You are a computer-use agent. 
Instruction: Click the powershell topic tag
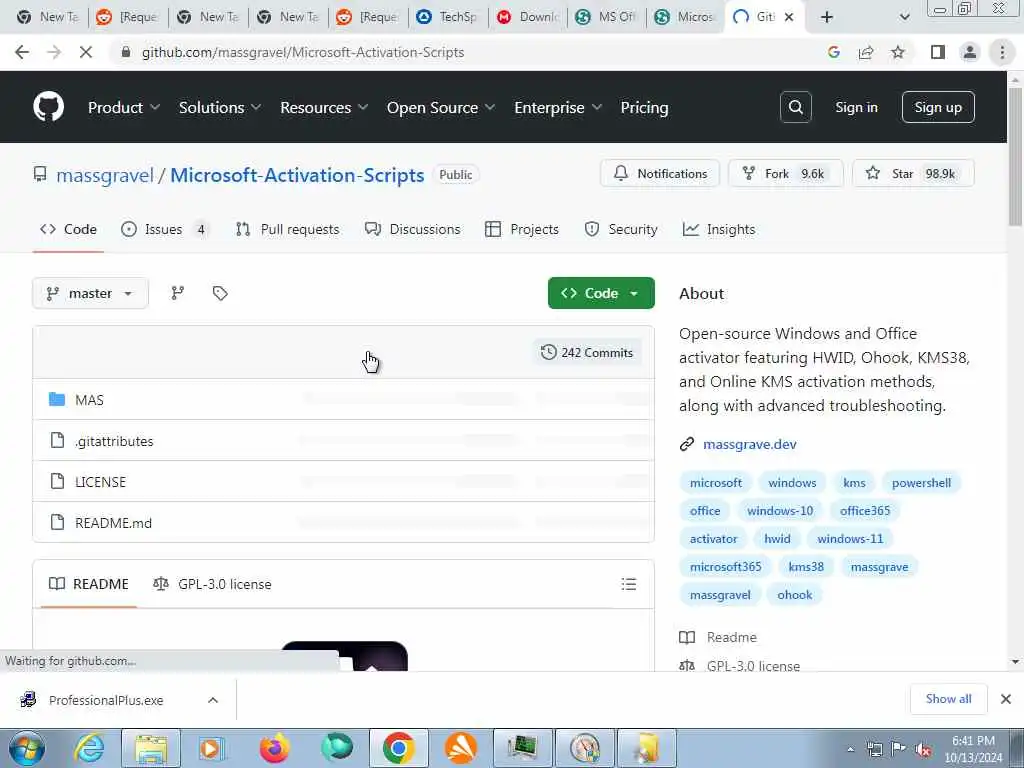(921, 483)
